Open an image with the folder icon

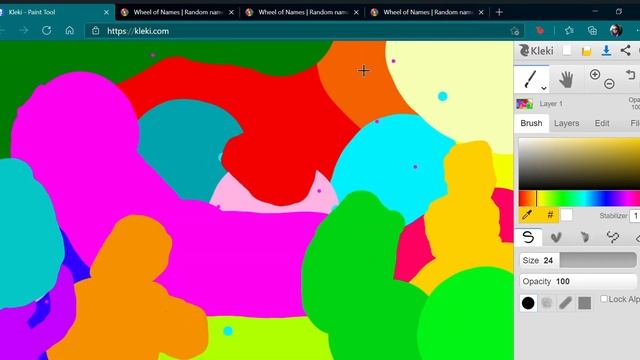pos(587,51)
